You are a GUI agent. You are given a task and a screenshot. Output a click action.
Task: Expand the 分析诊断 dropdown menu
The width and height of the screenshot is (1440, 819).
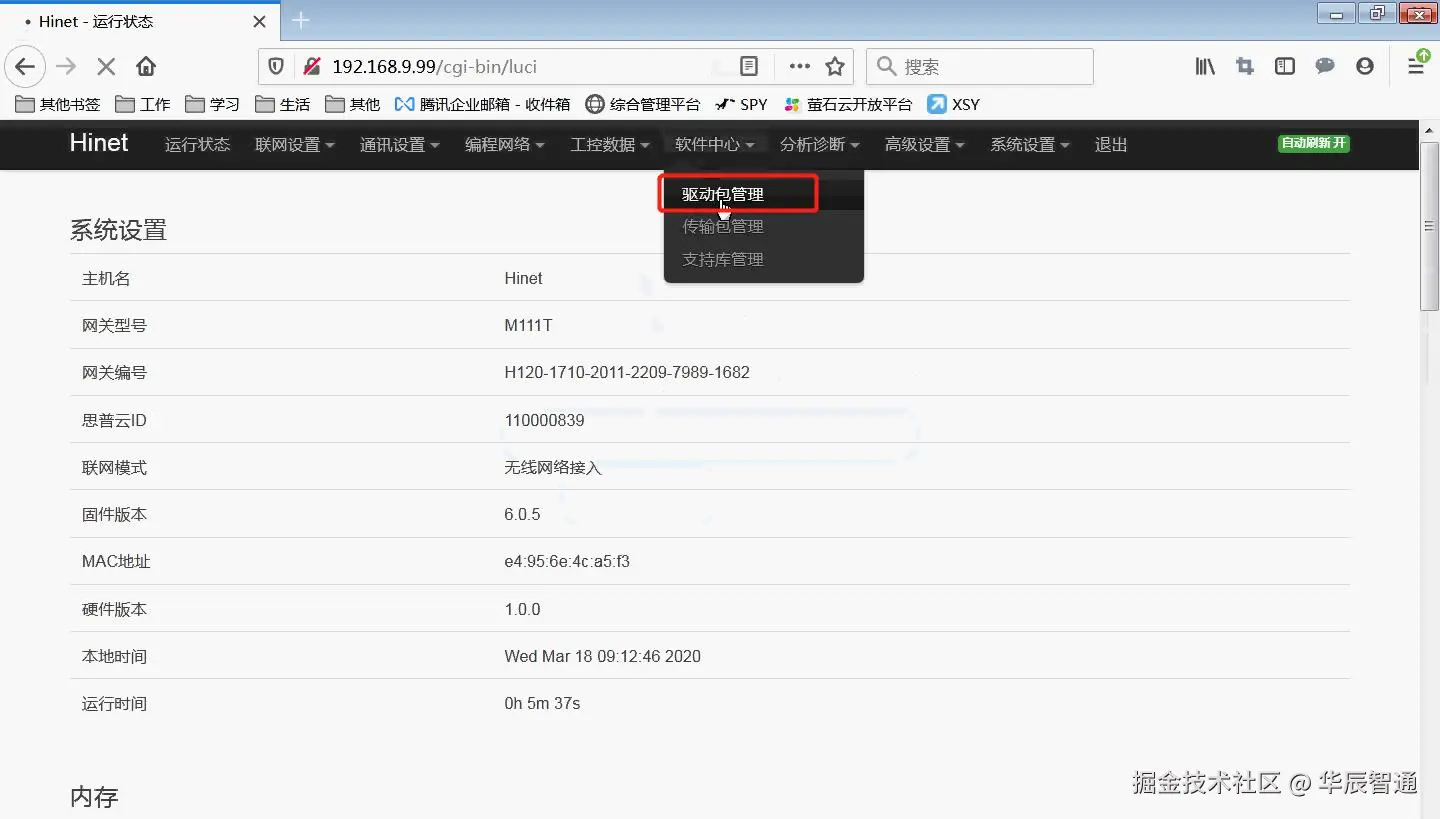pyautogui.click(x=819, y=145)
